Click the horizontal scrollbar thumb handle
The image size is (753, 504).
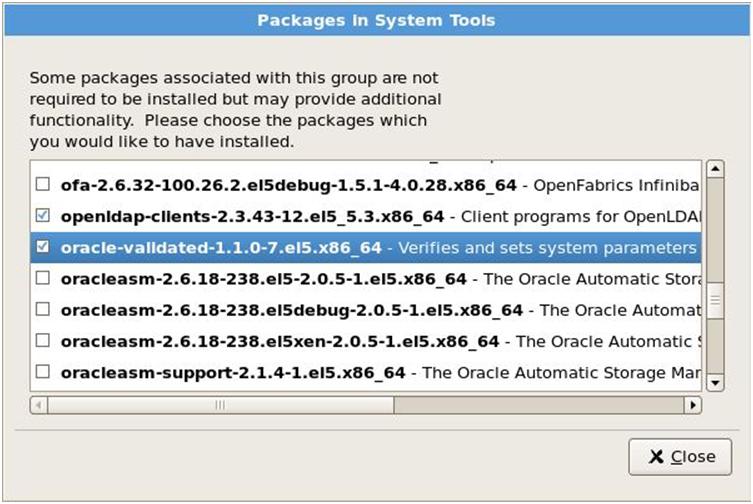tap(220, 405)
